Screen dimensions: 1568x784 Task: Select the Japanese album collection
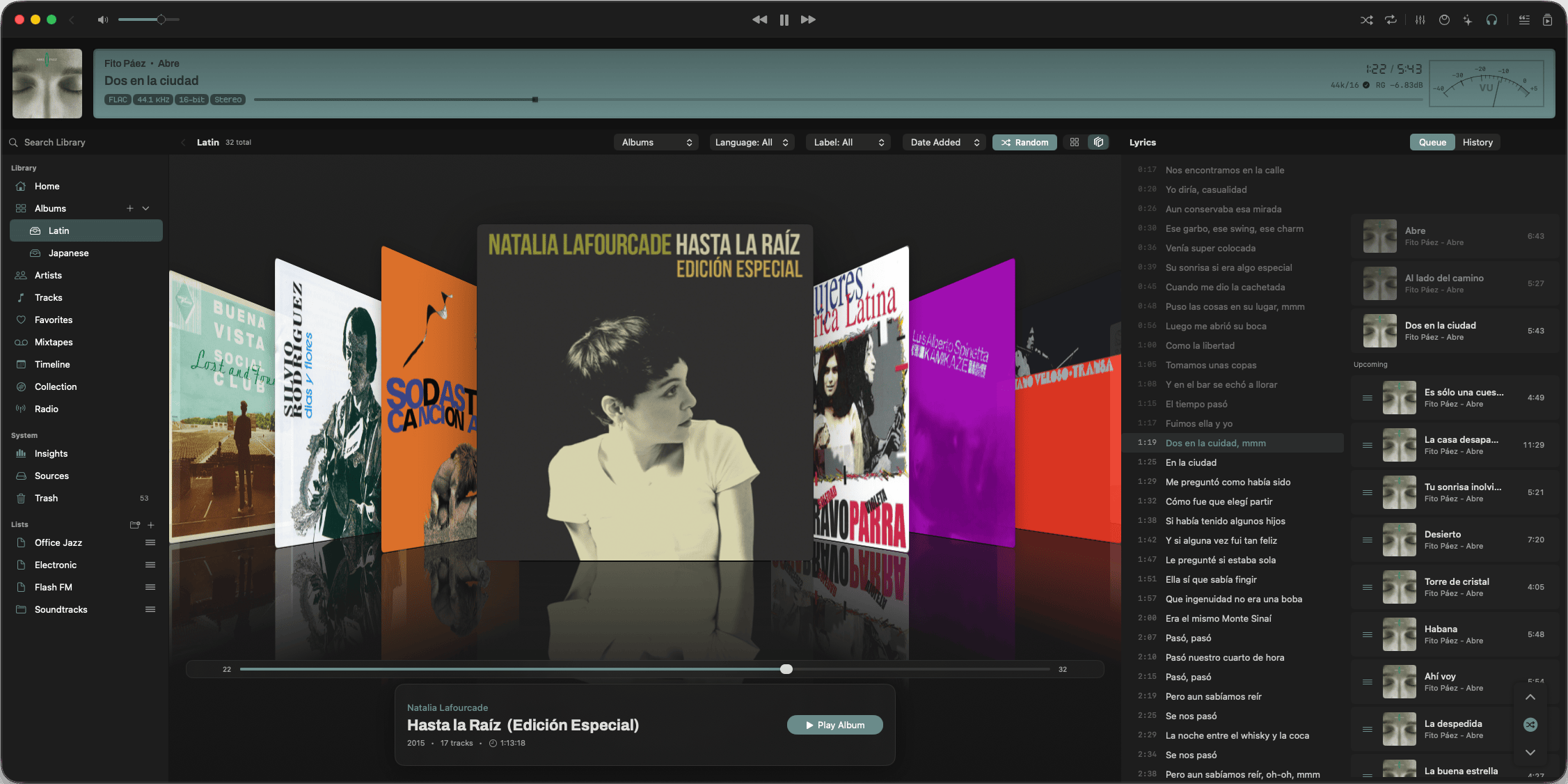click(x=86, y=253)
